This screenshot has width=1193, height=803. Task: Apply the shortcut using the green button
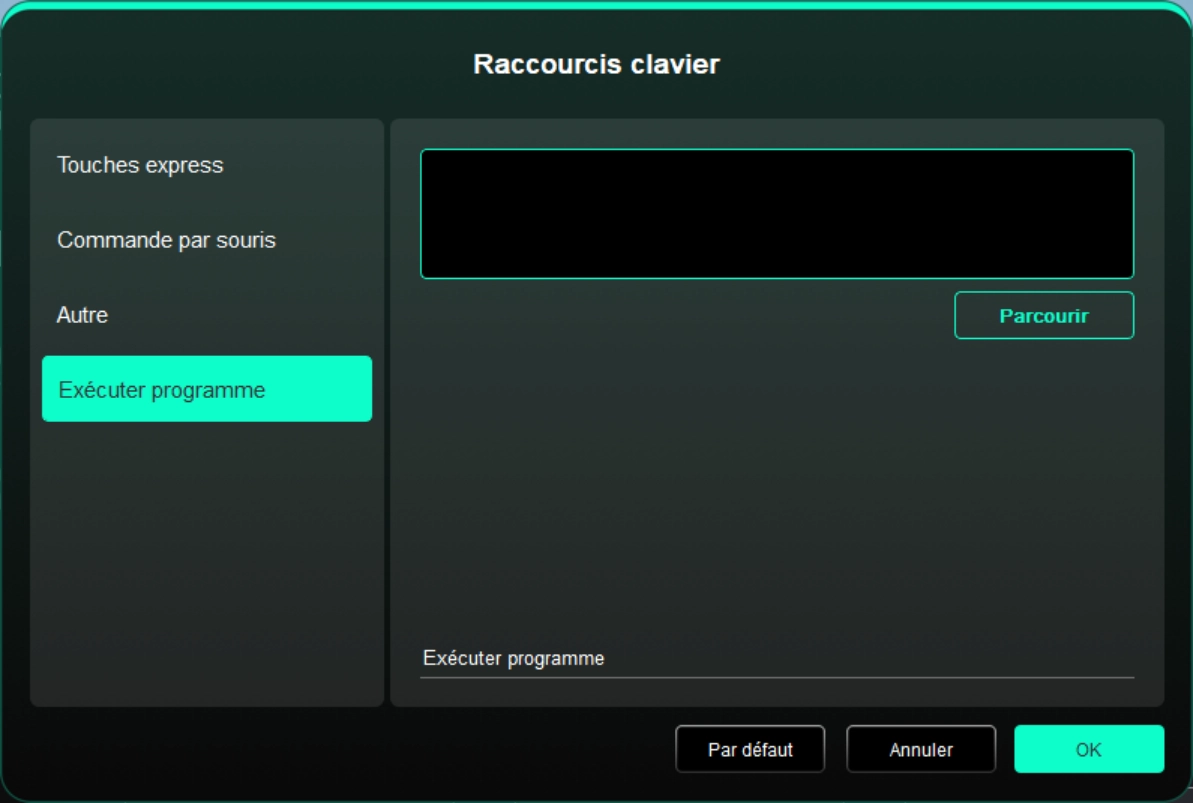1088,749
